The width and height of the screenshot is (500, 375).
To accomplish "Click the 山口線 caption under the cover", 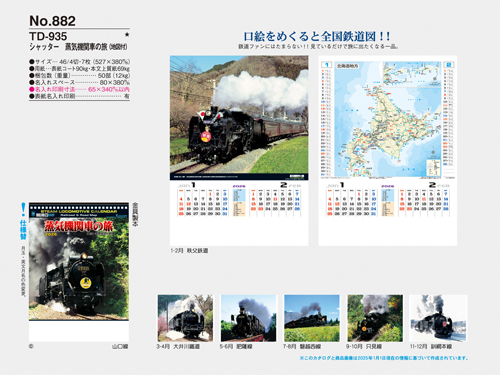I will click(x=120, y=347).
